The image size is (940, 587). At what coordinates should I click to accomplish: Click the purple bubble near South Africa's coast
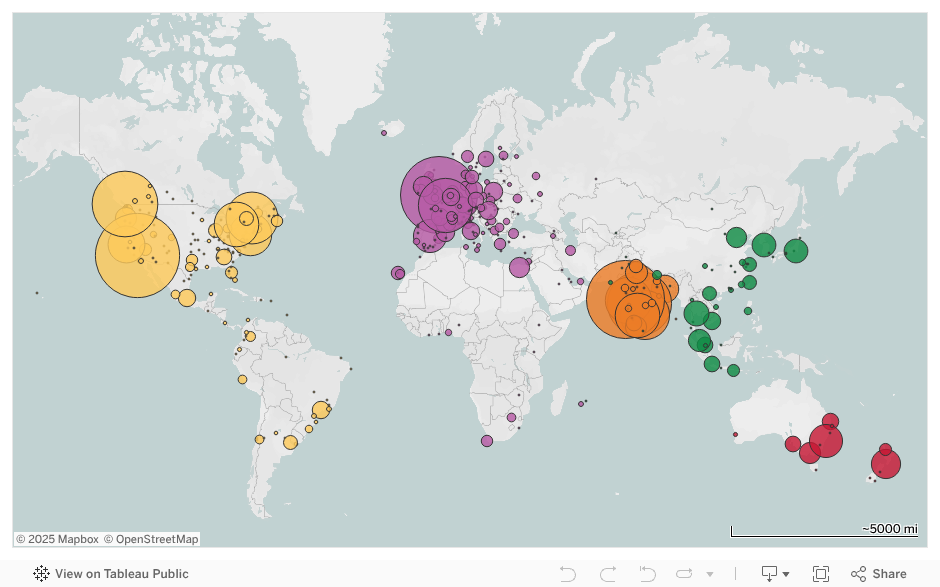coord(487,441)
